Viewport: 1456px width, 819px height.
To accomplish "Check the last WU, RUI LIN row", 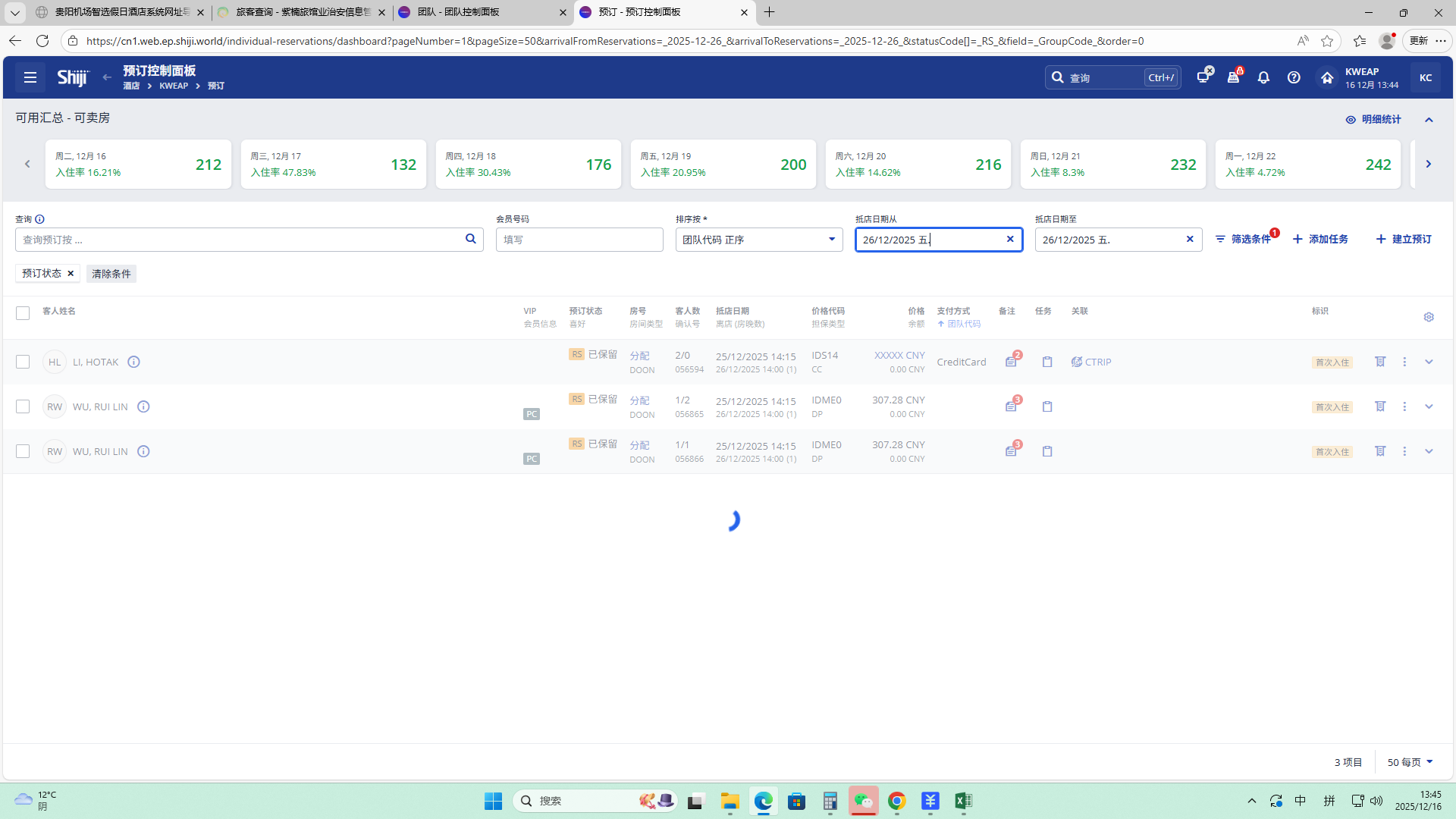I will click(x=23, y=451).
